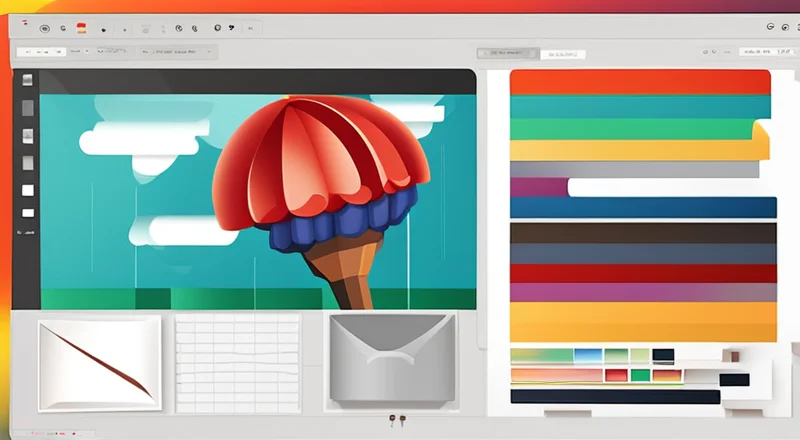Viewport: 800px width, 440px height.
Task: Click the purple slider bar in color panel
Action: tap(539, 187)
